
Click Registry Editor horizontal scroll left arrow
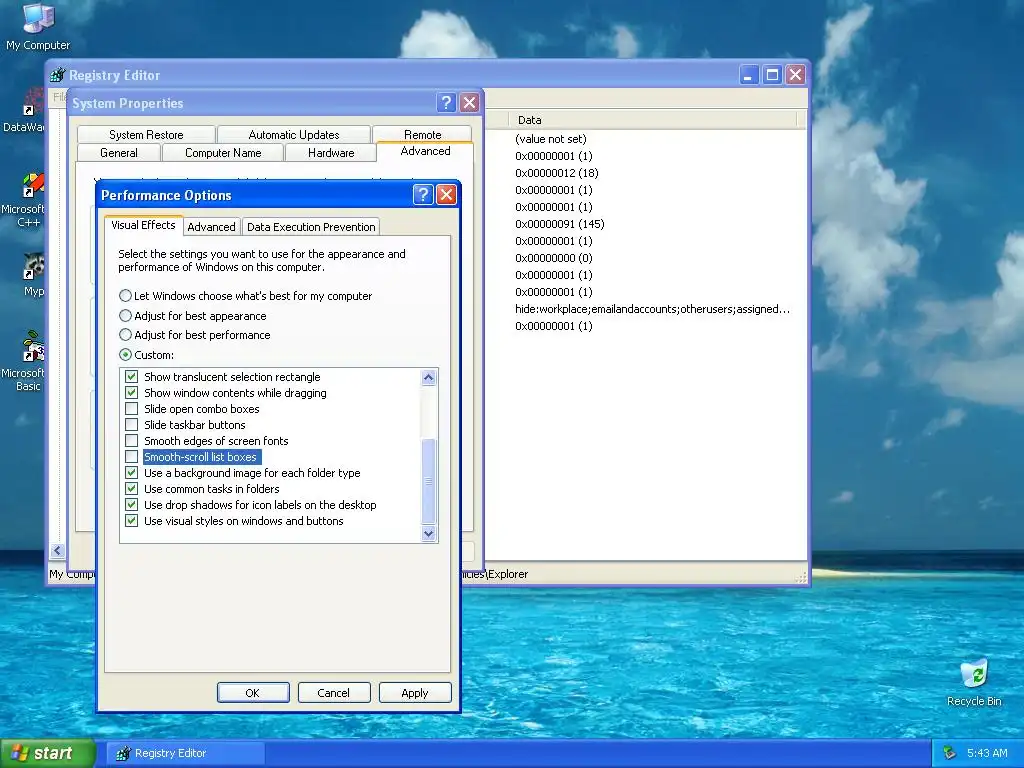click(57, 551)
